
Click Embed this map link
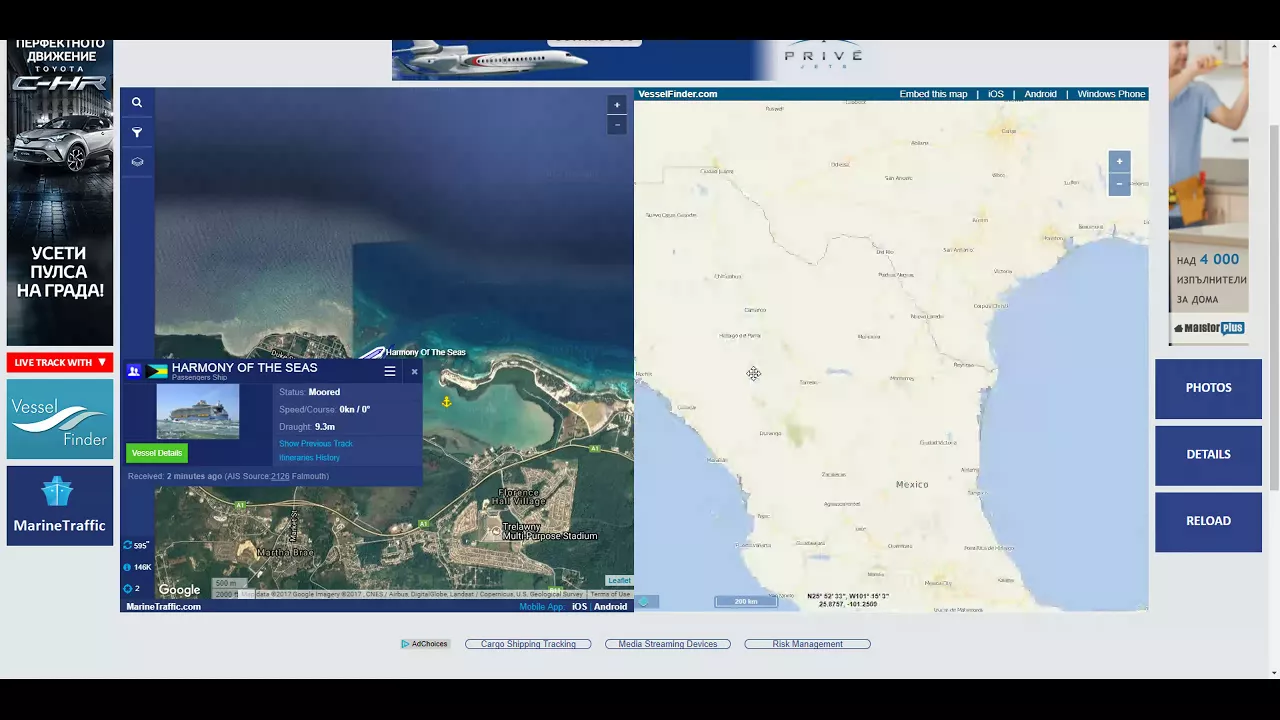(x=933, y=94)
